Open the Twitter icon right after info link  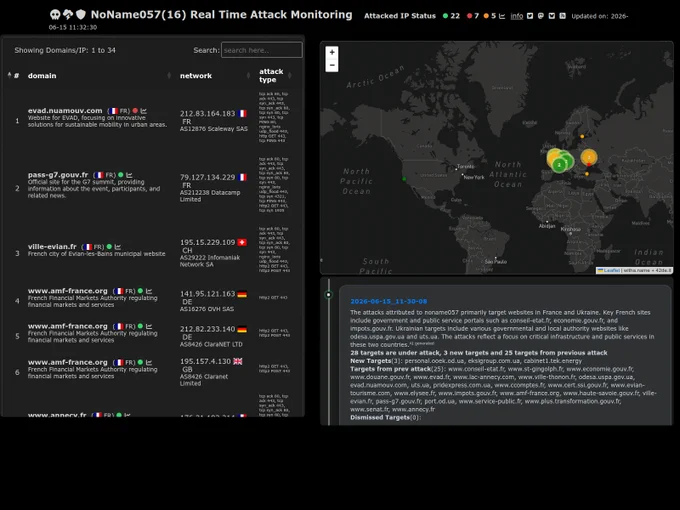(x=530, y=16)
